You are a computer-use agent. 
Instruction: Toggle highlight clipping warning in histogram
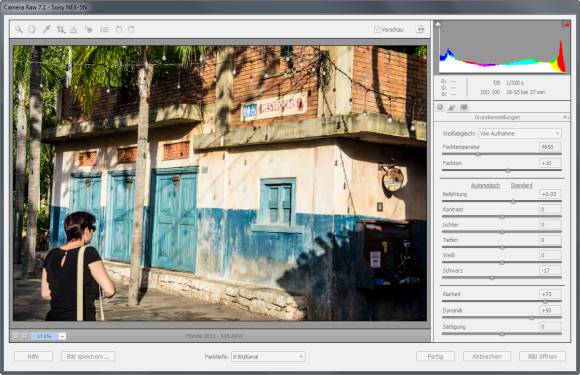[566, 24]
